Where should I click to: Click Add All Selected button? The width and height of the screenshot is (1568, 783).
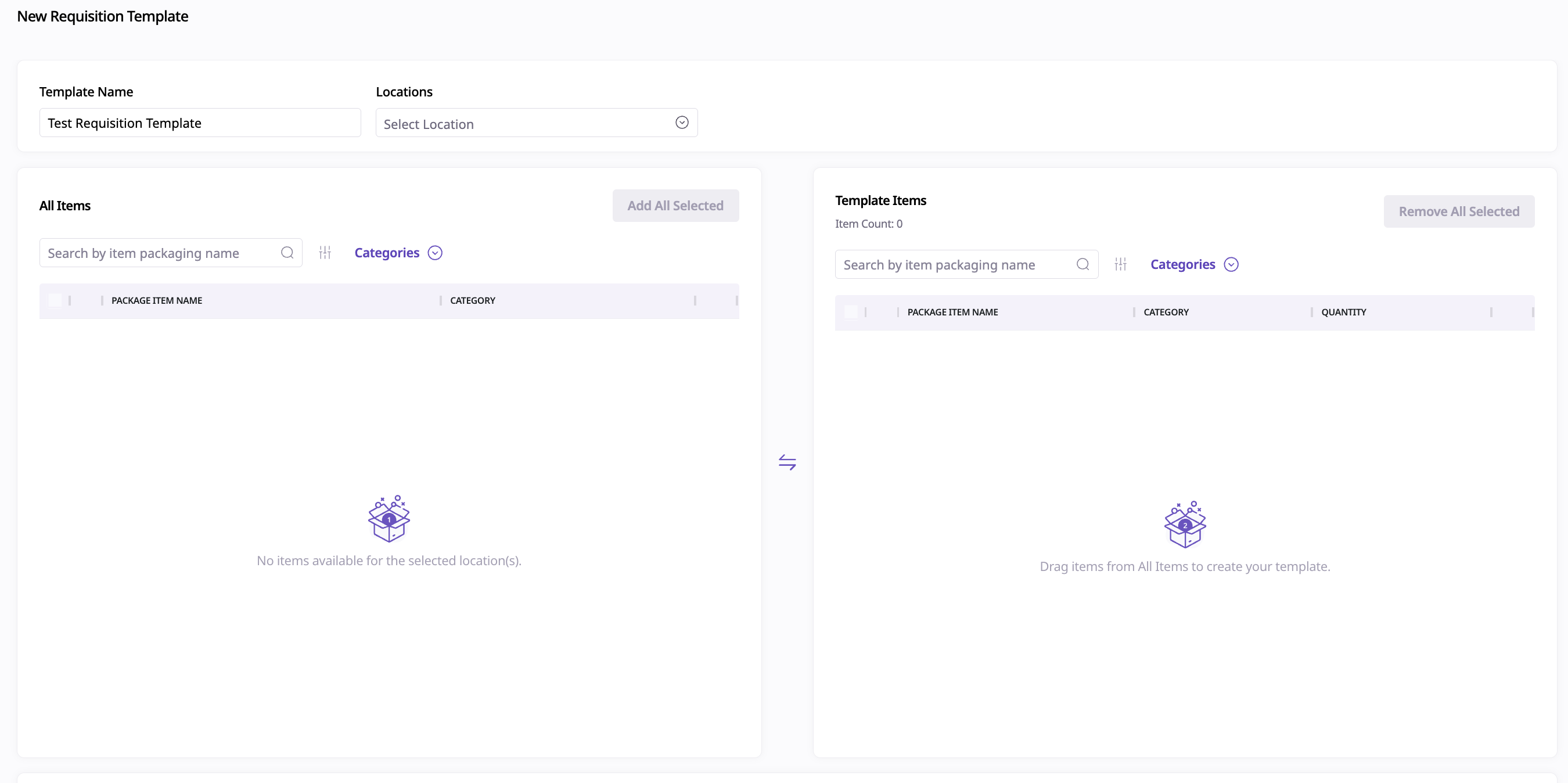[x=675, y=206]
